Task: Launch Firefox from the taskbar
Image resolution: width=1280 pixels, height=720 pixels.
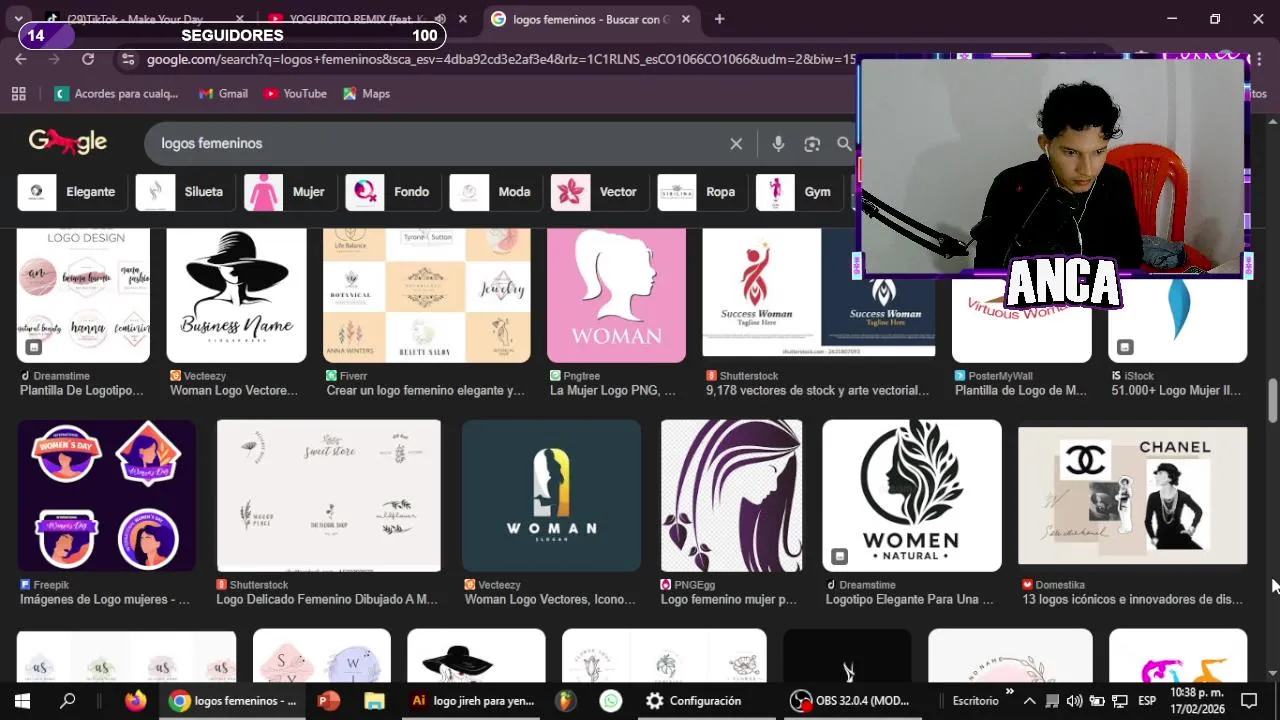Action: (x=135, y=701)
